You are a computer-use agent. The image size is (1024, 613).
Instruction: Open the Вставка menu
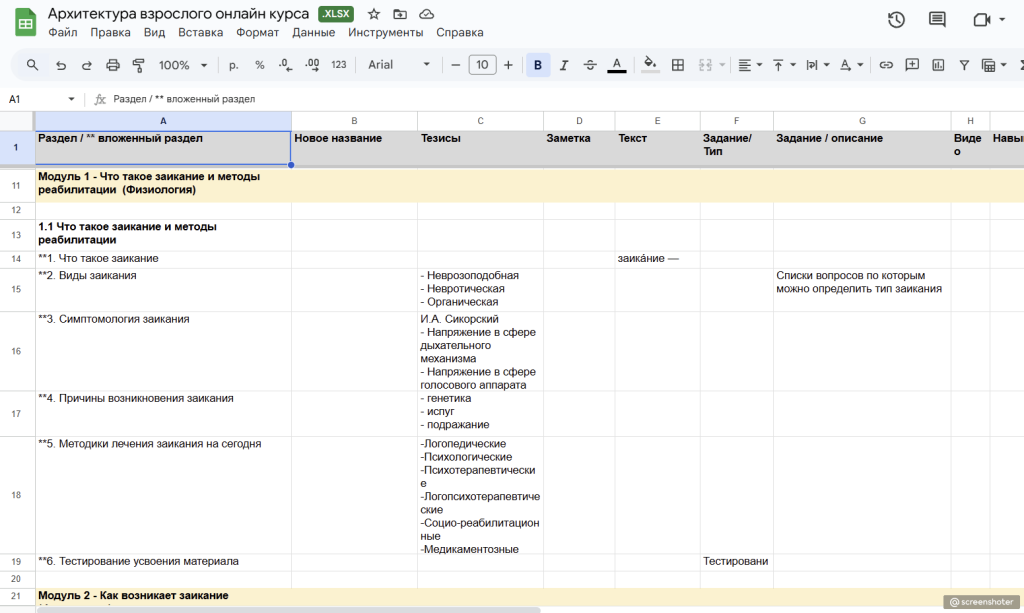[x=200, y=32]
